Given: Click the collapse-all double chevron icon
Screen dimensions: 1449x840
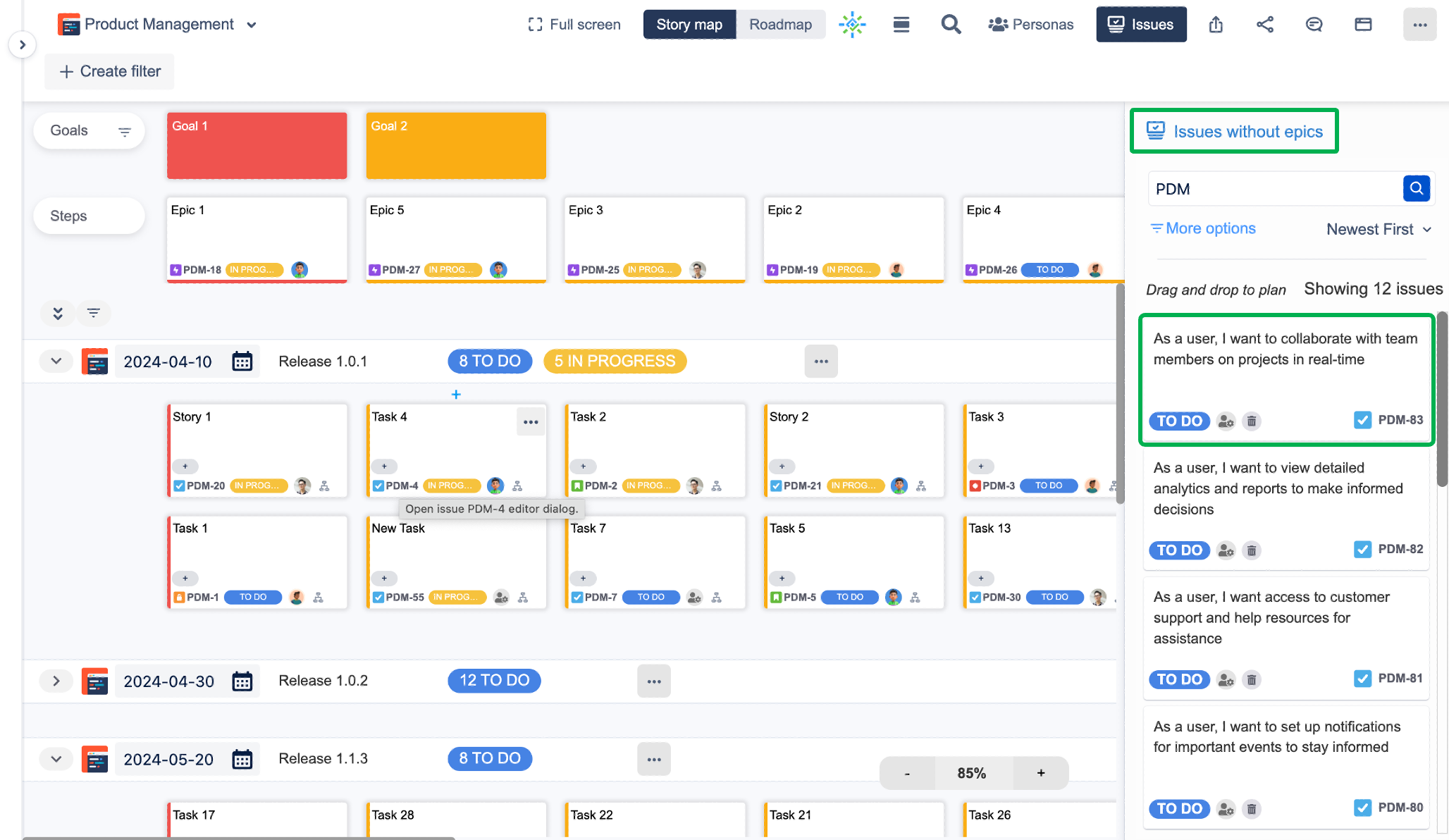Looking at the screenshot, I should 58,313.
